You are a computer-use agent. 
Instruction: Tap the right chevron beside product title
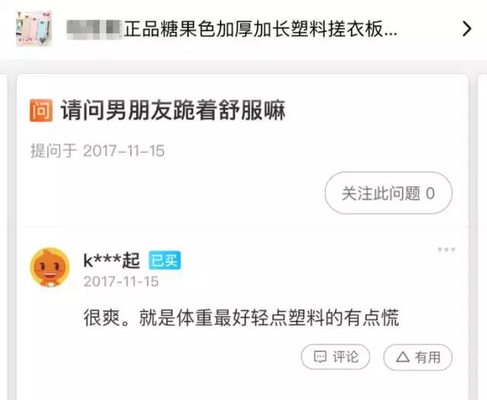pyautogui.click(x=467, y=29)
